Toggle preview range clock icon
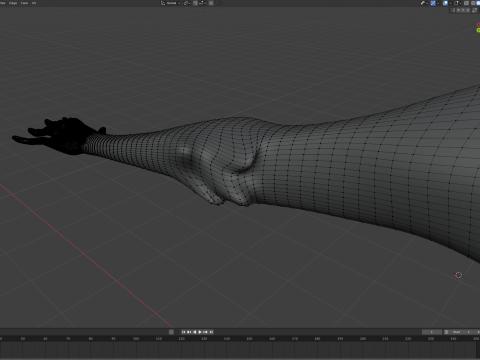This screenshot has width=480, height=360. click(446, 332)
